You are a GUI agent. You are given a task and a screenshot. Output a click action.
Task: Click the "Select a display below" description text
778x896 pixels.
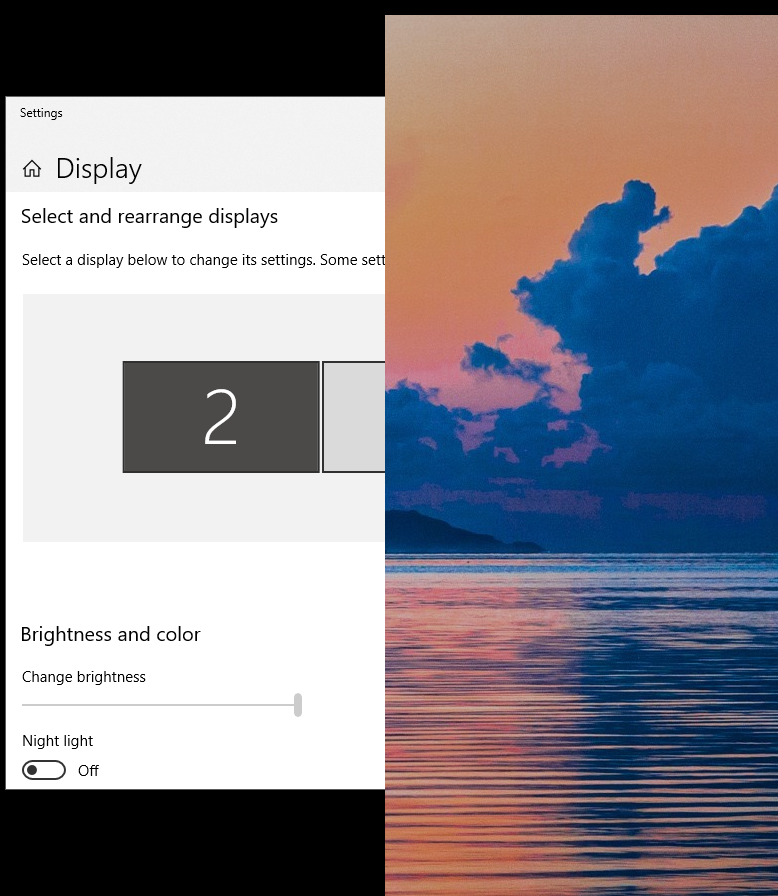coord(203,260)
